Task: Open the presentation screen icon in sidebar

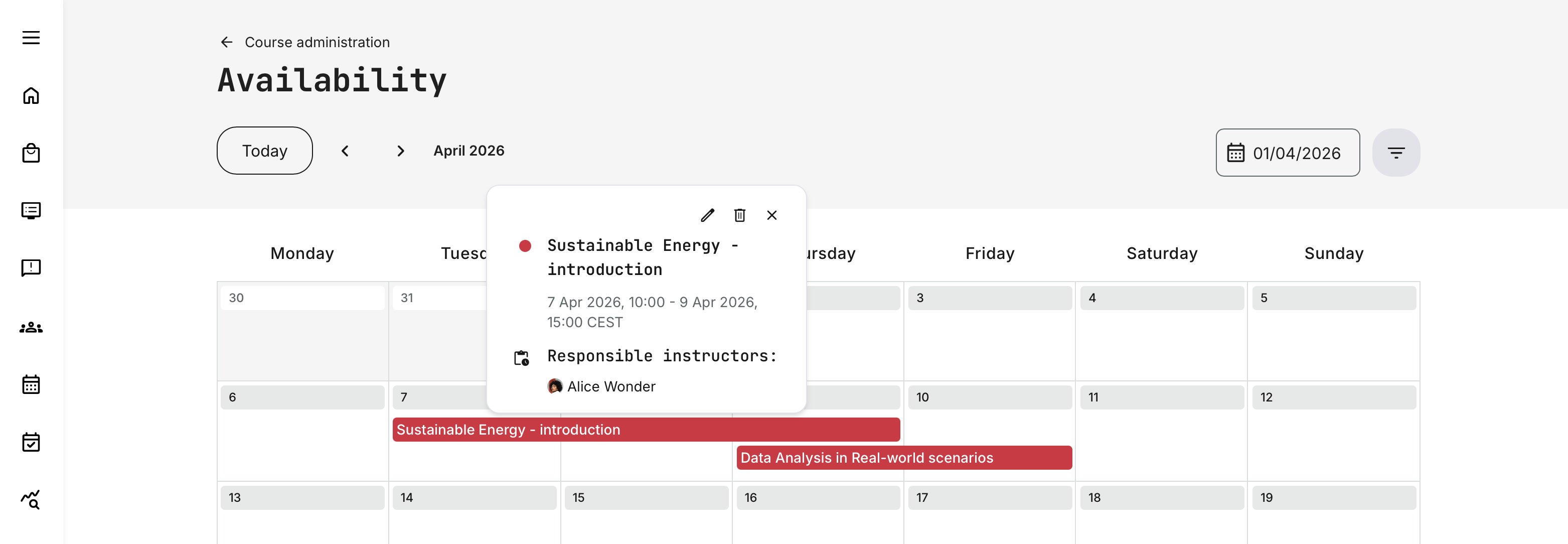Action: coord(32,210)
